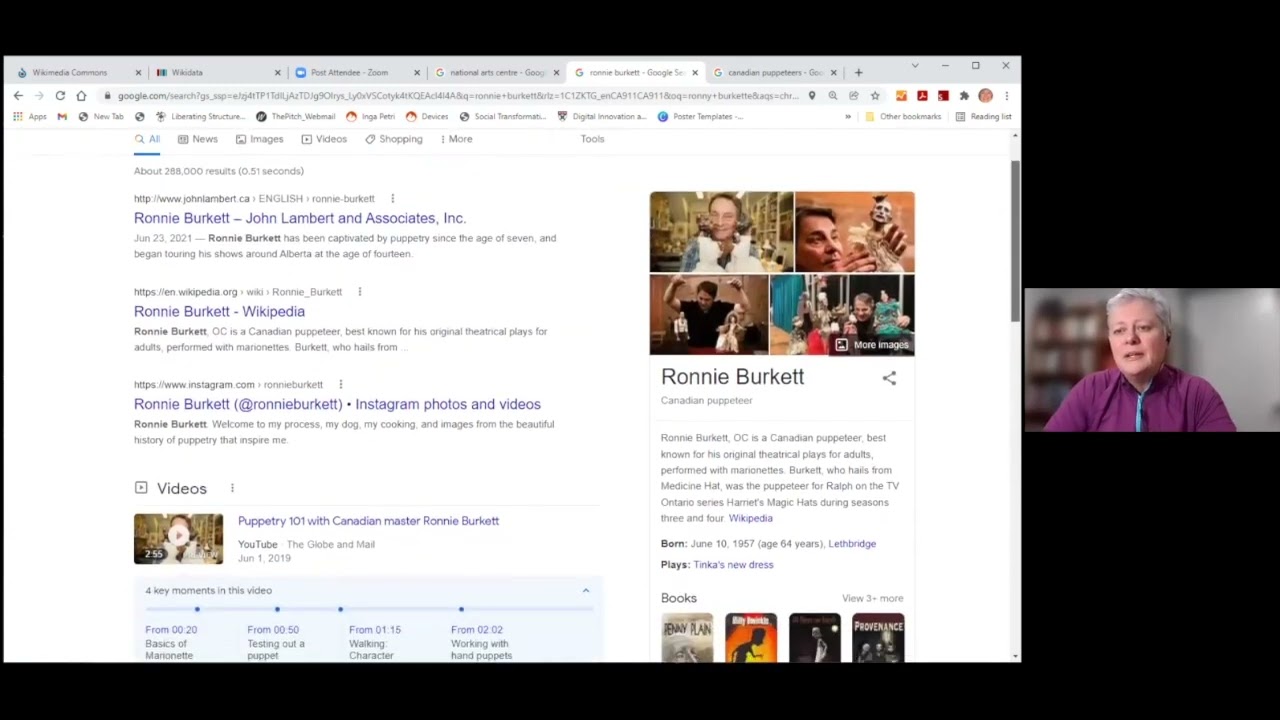Bookmark this page with the star icon

click(x=875, y=96)
